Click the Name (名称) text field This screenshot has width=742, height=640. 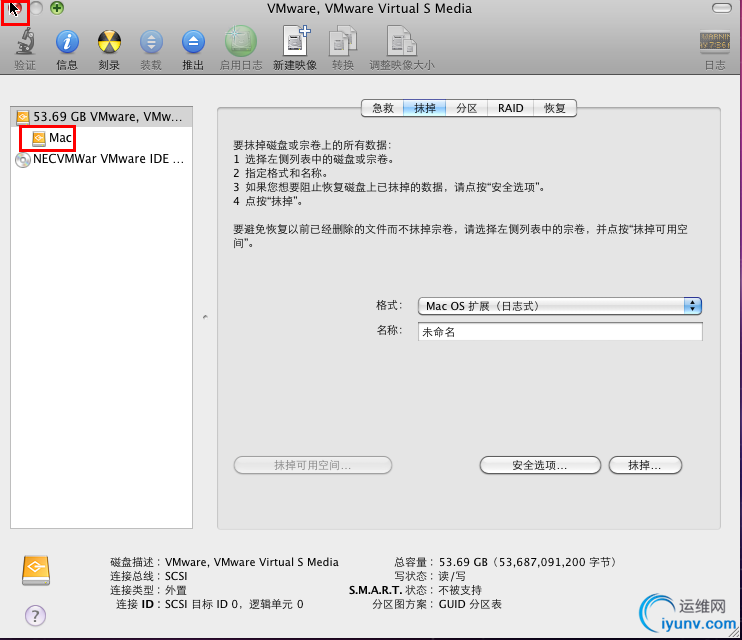[x=560, y=332]
